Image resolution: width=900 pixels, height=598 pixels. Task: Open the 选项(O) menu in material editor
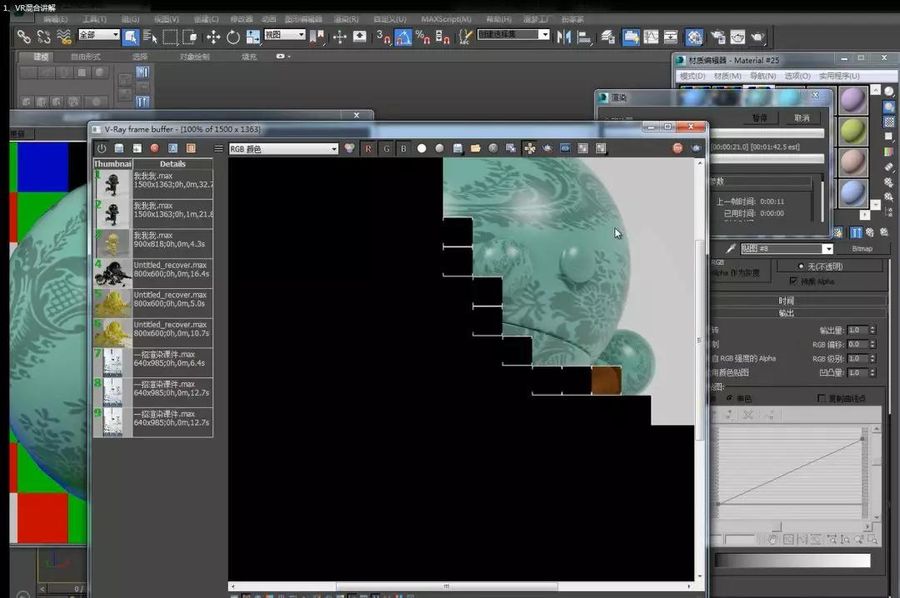tap(797, 76)
